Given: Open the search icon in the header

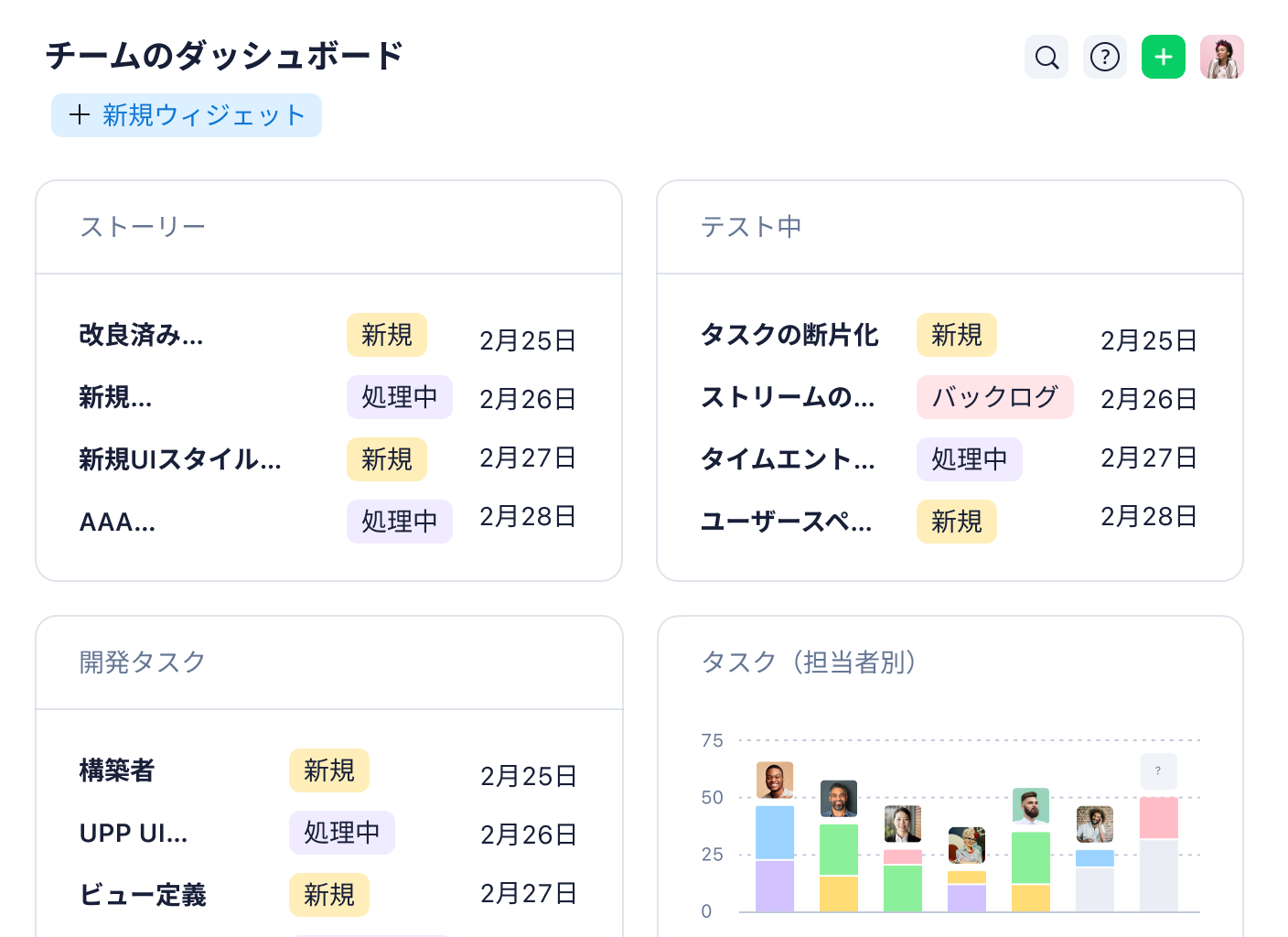Looking at the screenshot, I should pos(1046,57).
